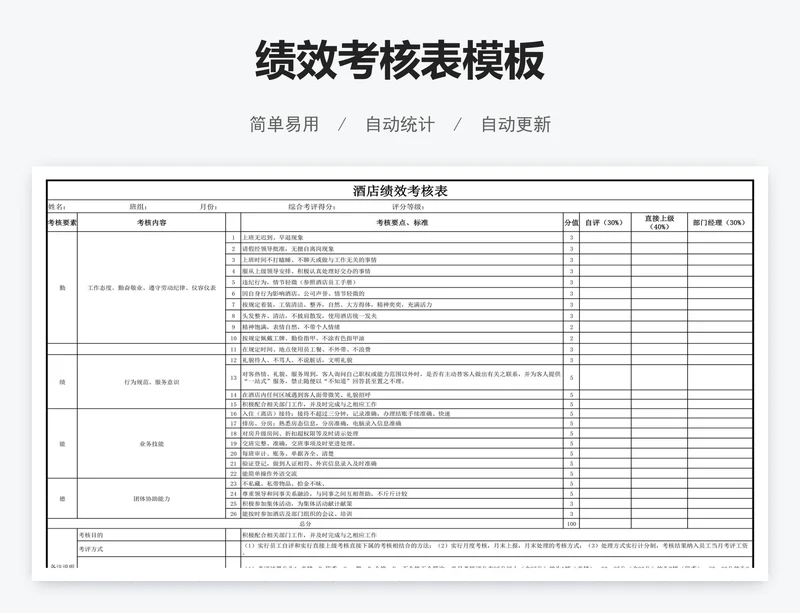Click the 考评方式 label
This screenshot has height=613, width=800.
(x=91, y=549)
